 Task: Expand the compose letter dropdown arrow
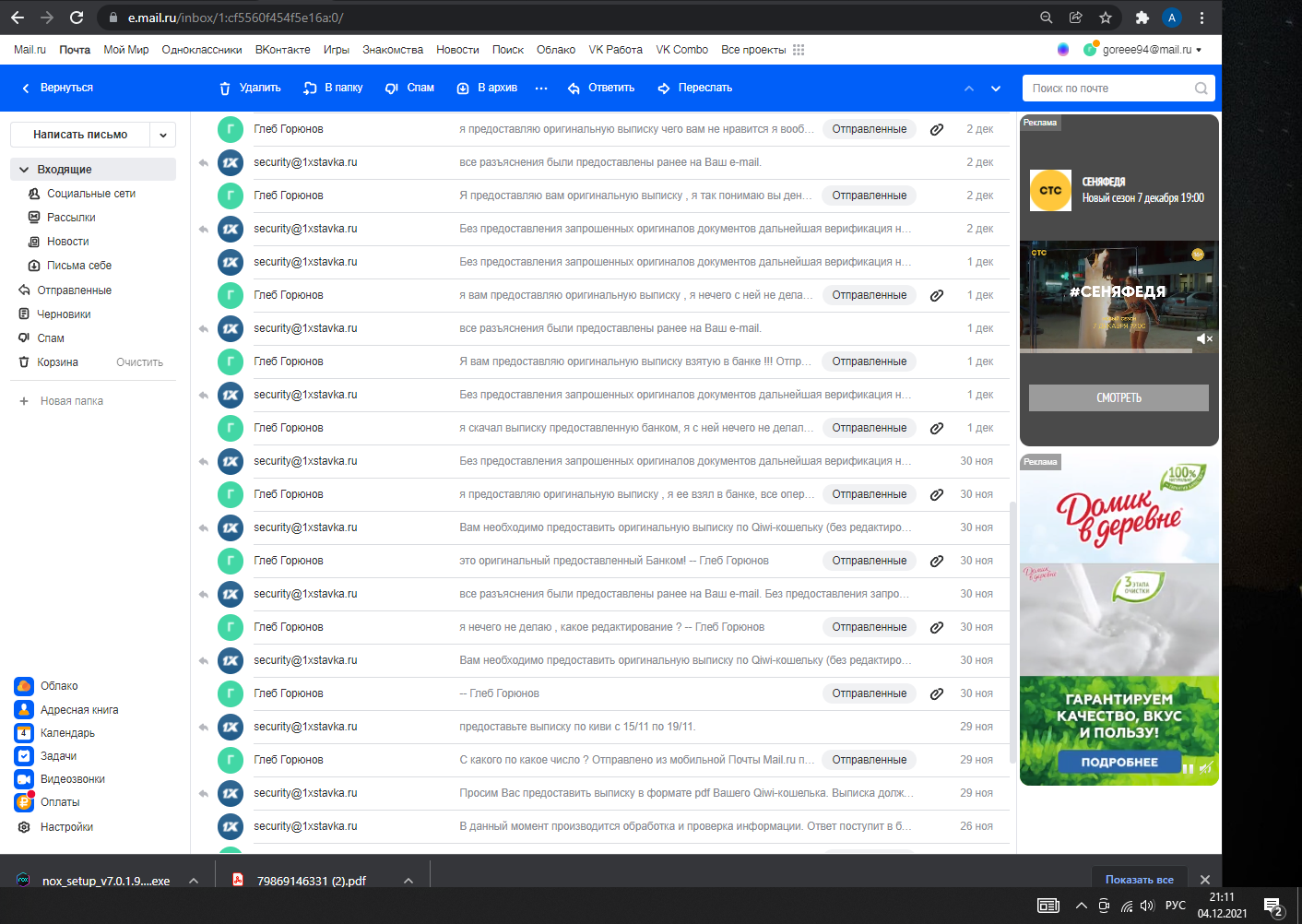(x=163, y=135)
